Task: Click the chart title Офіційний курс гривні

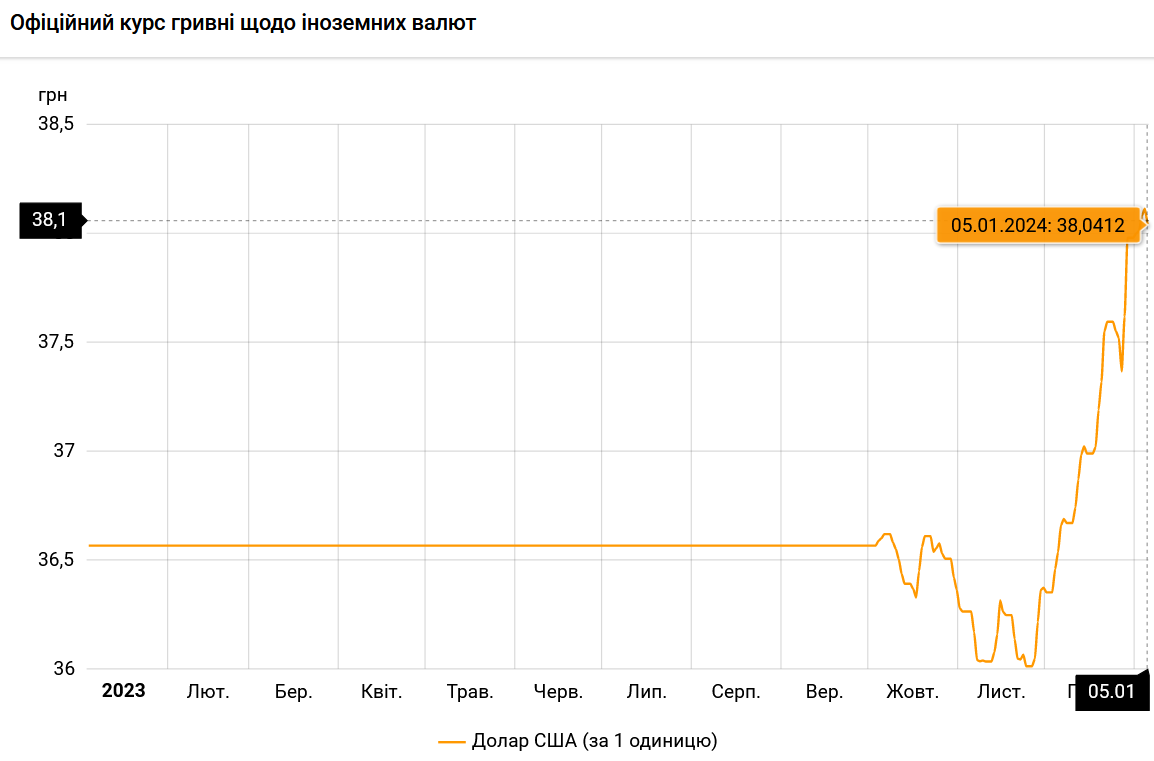Action: pyautogui.click(x=243, y=23)
